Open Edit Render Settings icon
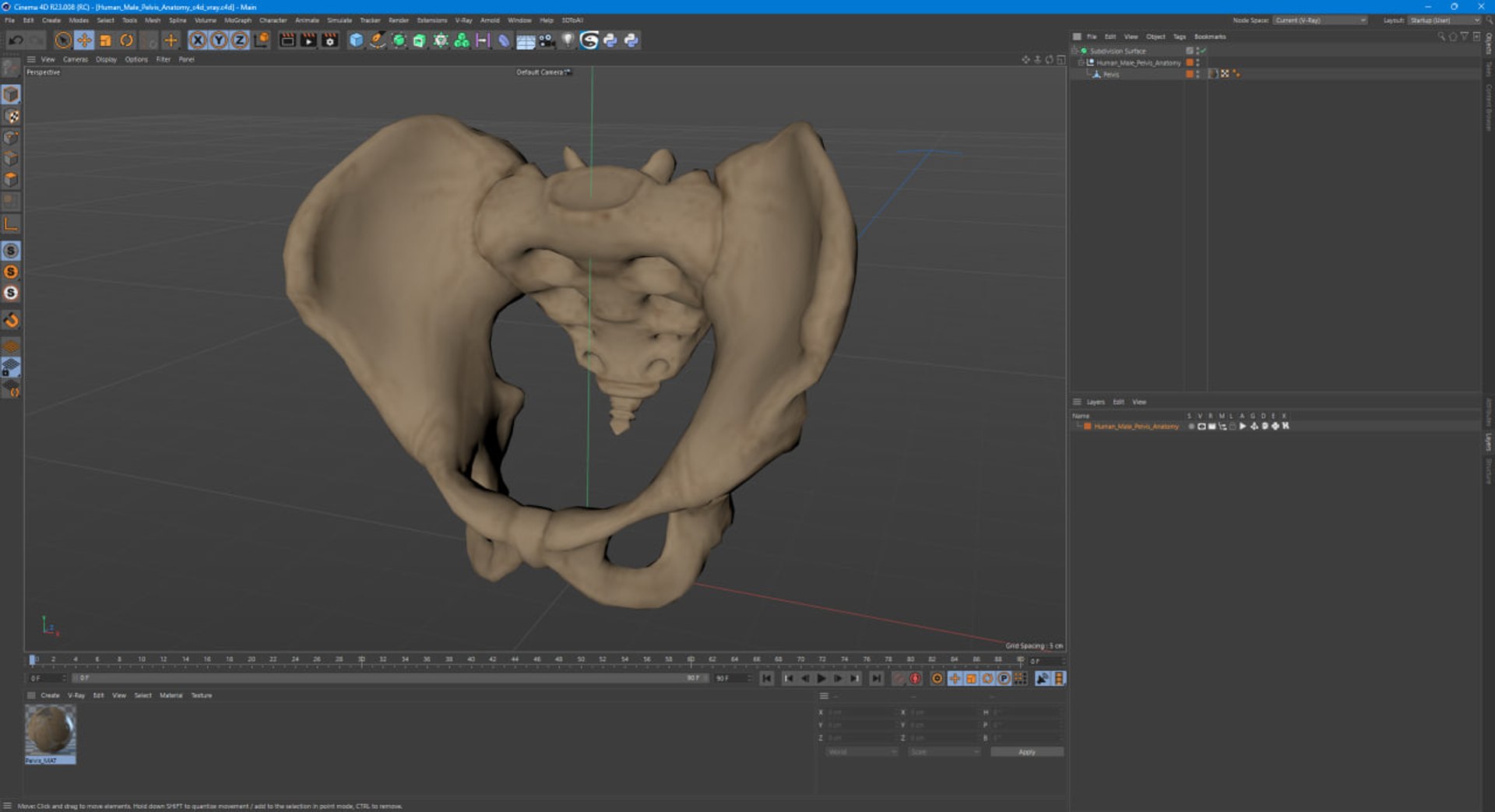Viewport: 1495px width, 812px height. 330,40
